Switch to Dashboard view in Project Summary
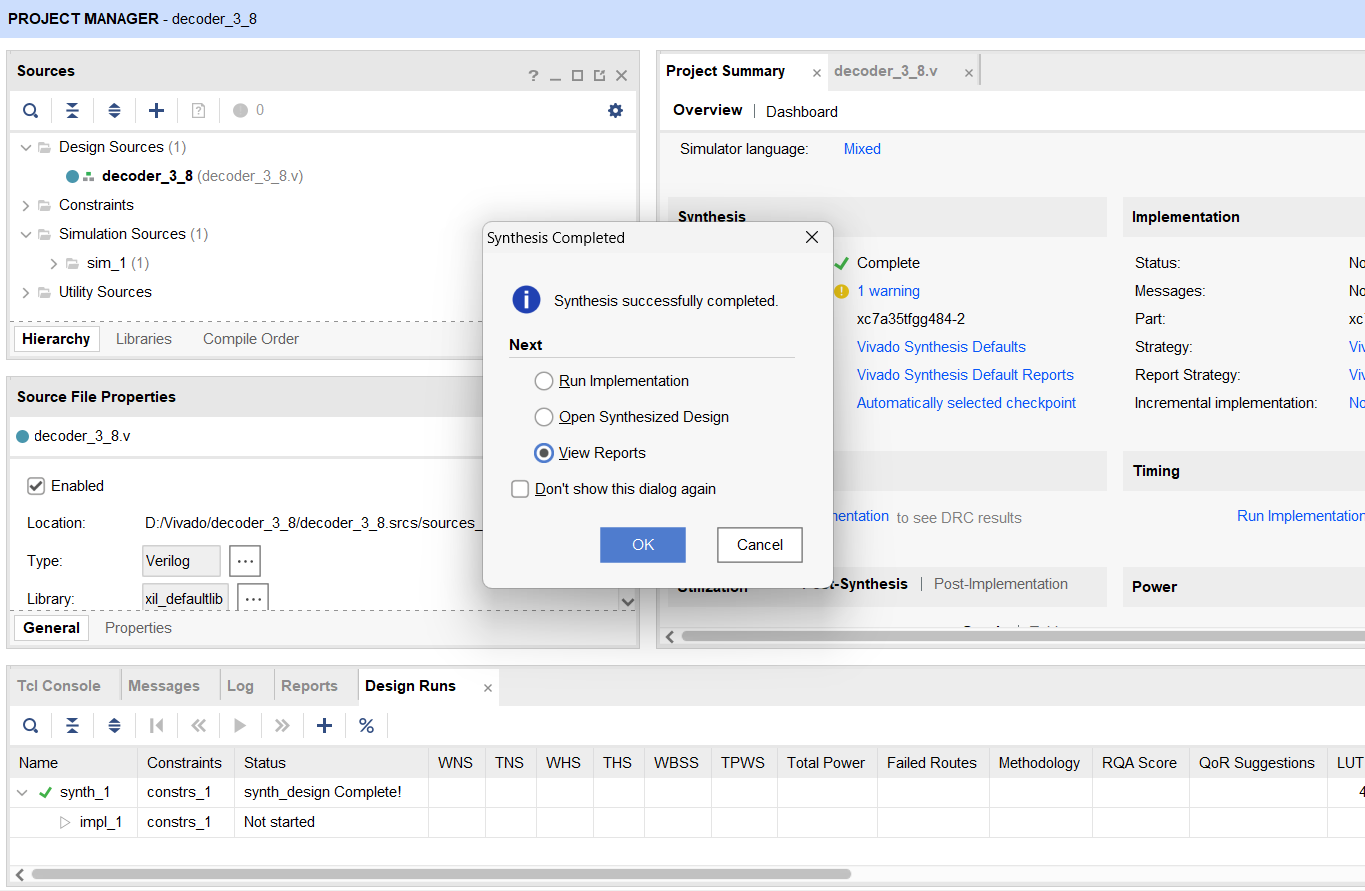This screenshot has height=891, width=1365. [x=802, y=112]
